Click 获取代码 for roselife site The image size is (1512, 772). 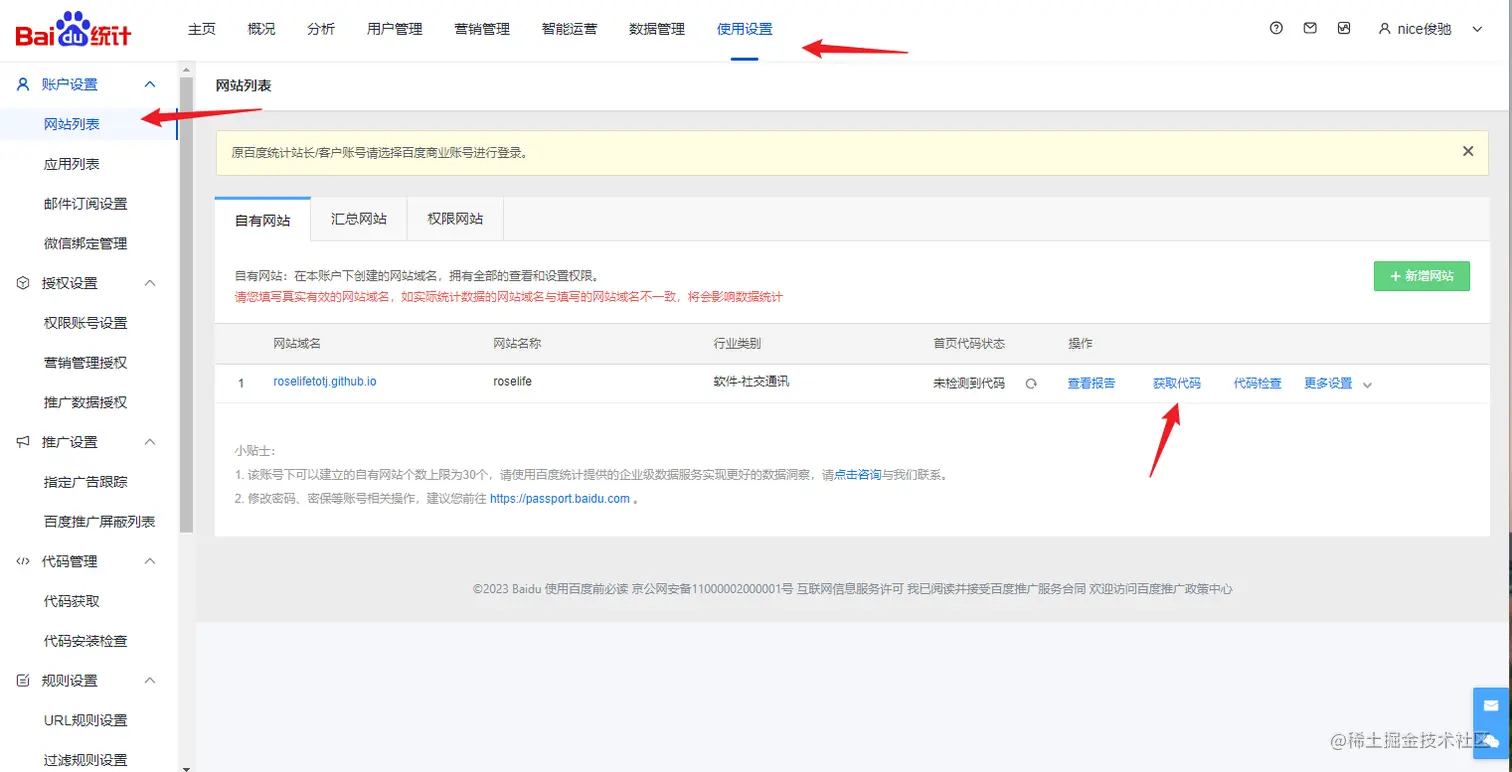[1177, 383]
